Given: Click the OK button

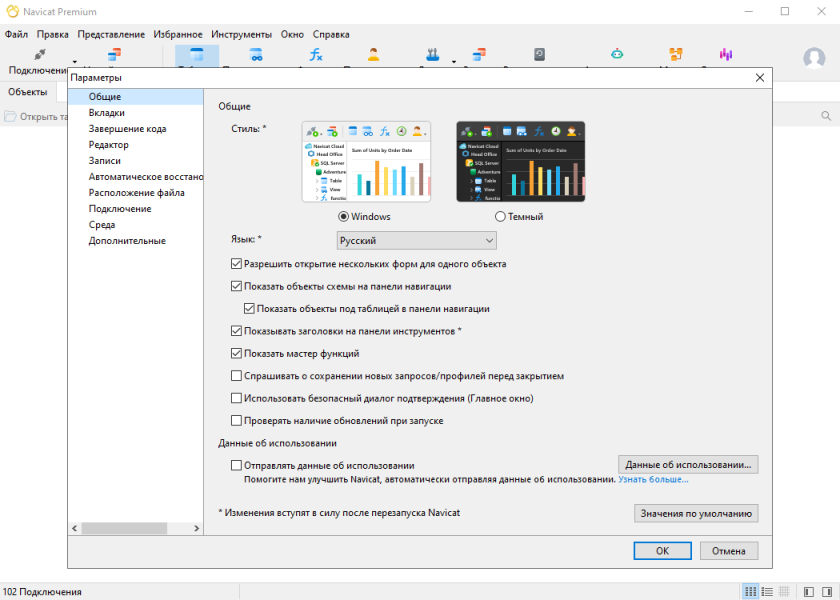Looking at the screenshot, I should 662,551.
